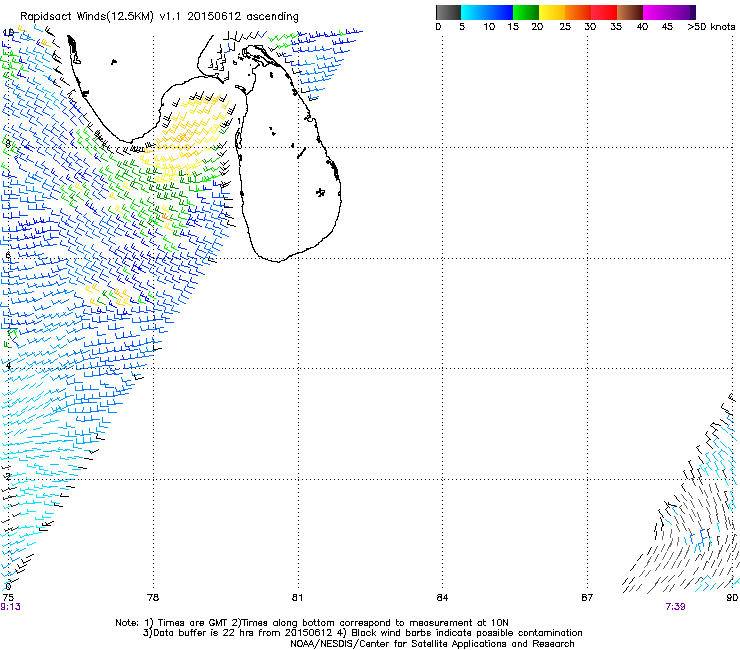The height and width of the screenshot is (650, 740).
Task: Click the 'Times are GMT' note line
Action: (312, 623)
